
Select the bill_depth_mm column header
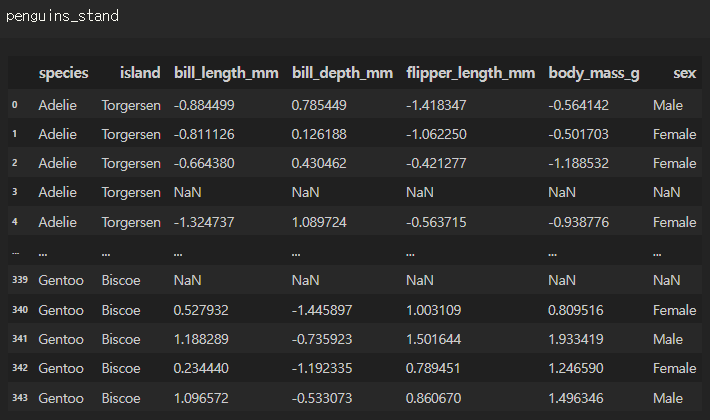click(x=342, y=73)
